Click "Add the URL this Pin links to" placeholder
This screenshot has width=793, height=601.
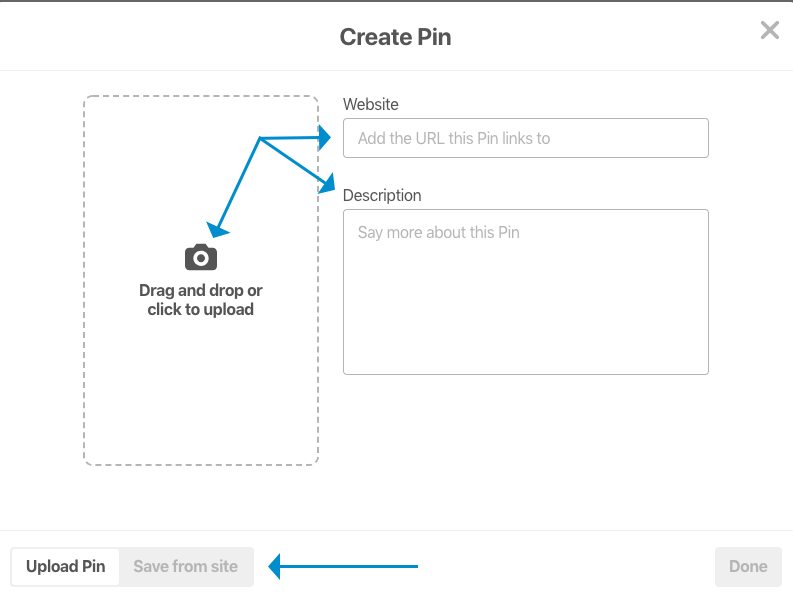pyautogui.click(x=454, y=138)
